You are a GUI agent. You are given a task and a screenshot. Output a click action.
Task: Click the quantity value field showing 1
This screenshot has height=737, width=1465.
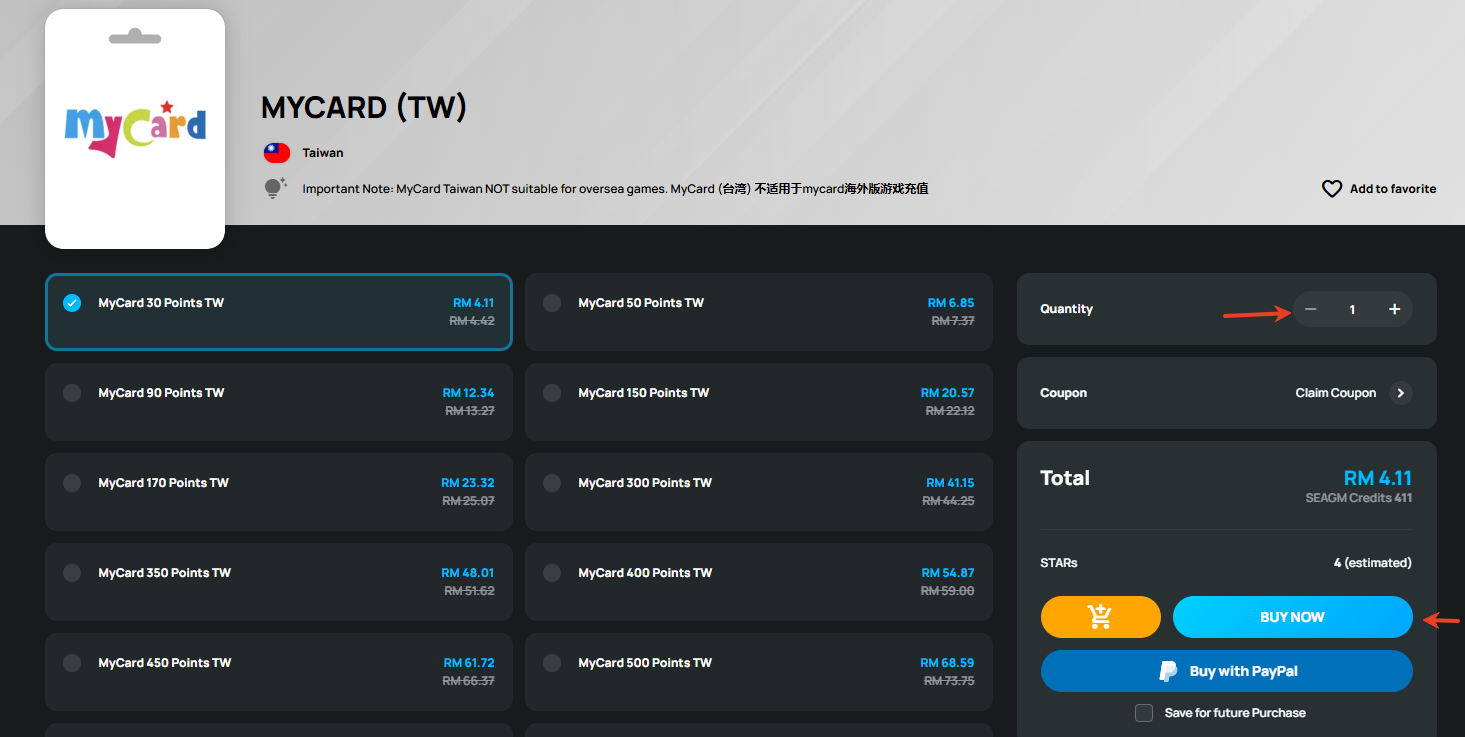(1352, 309)
